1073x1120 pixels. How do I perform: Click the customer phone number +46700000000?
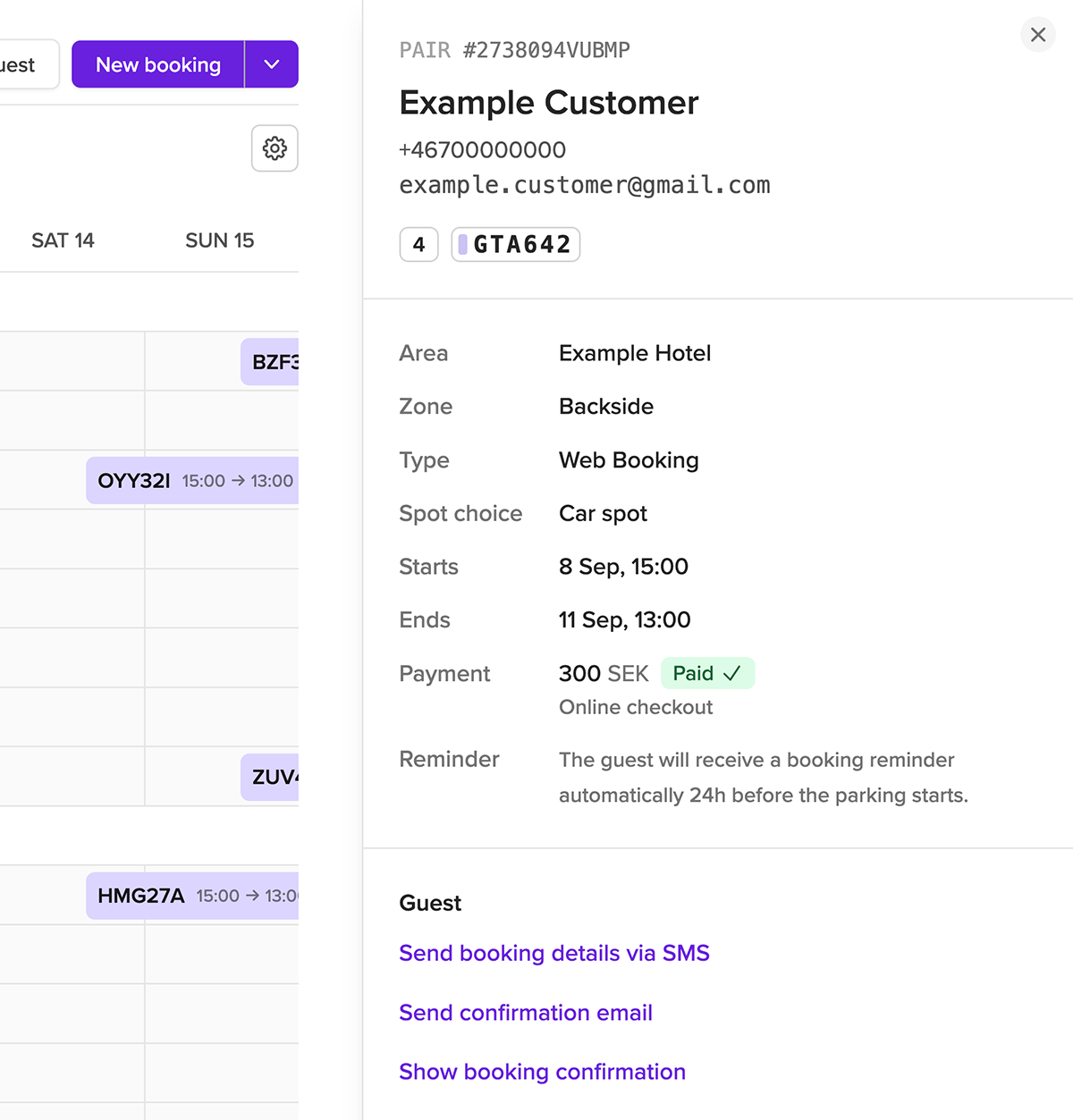pyautogui.click(x=482, y=149)
